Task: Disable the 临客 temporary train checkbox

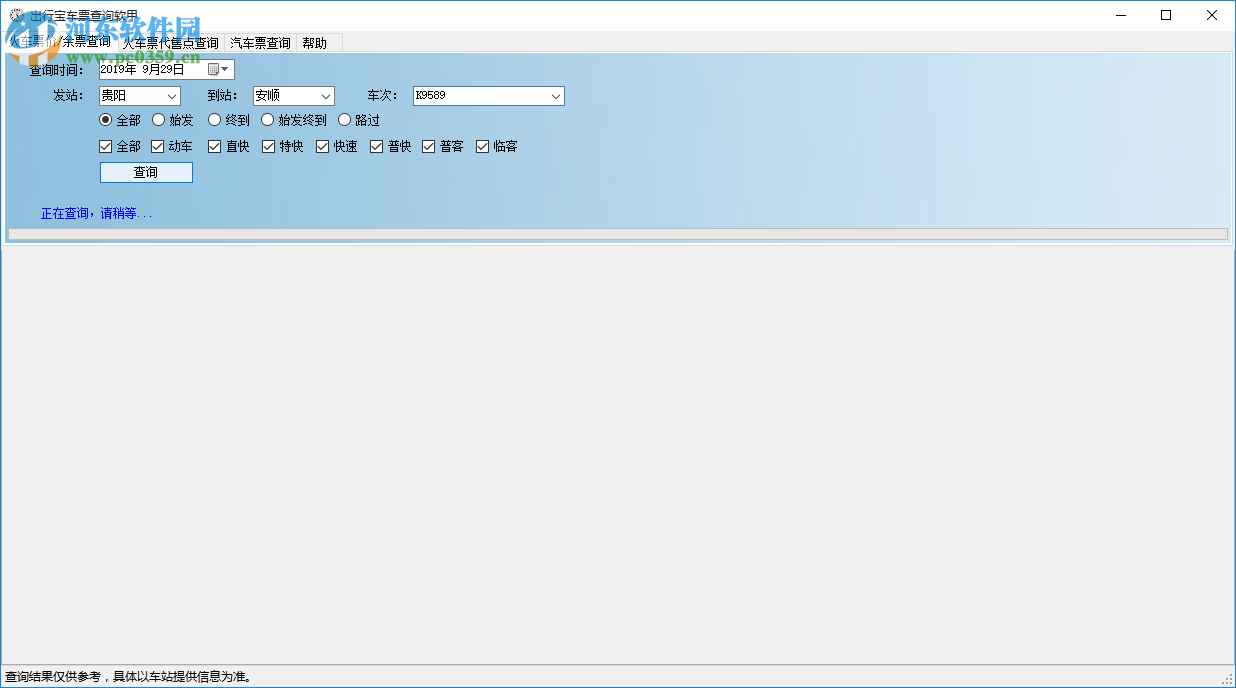Action: click(482, 146)
